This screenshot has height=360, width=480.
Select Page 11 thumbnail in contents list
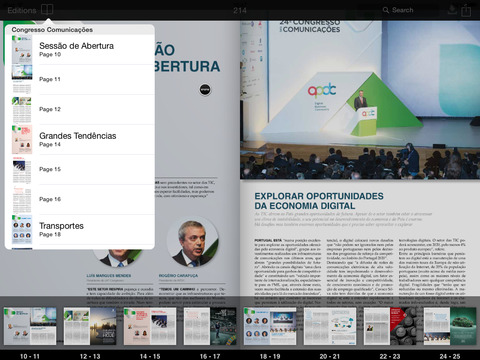coord(22,79)
